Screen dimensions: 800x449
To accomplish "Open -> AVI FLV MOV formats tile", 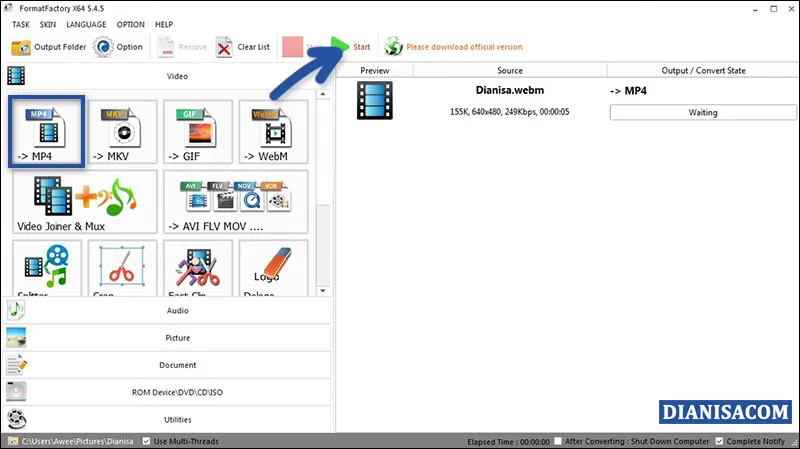I will [x=236, y=202].
